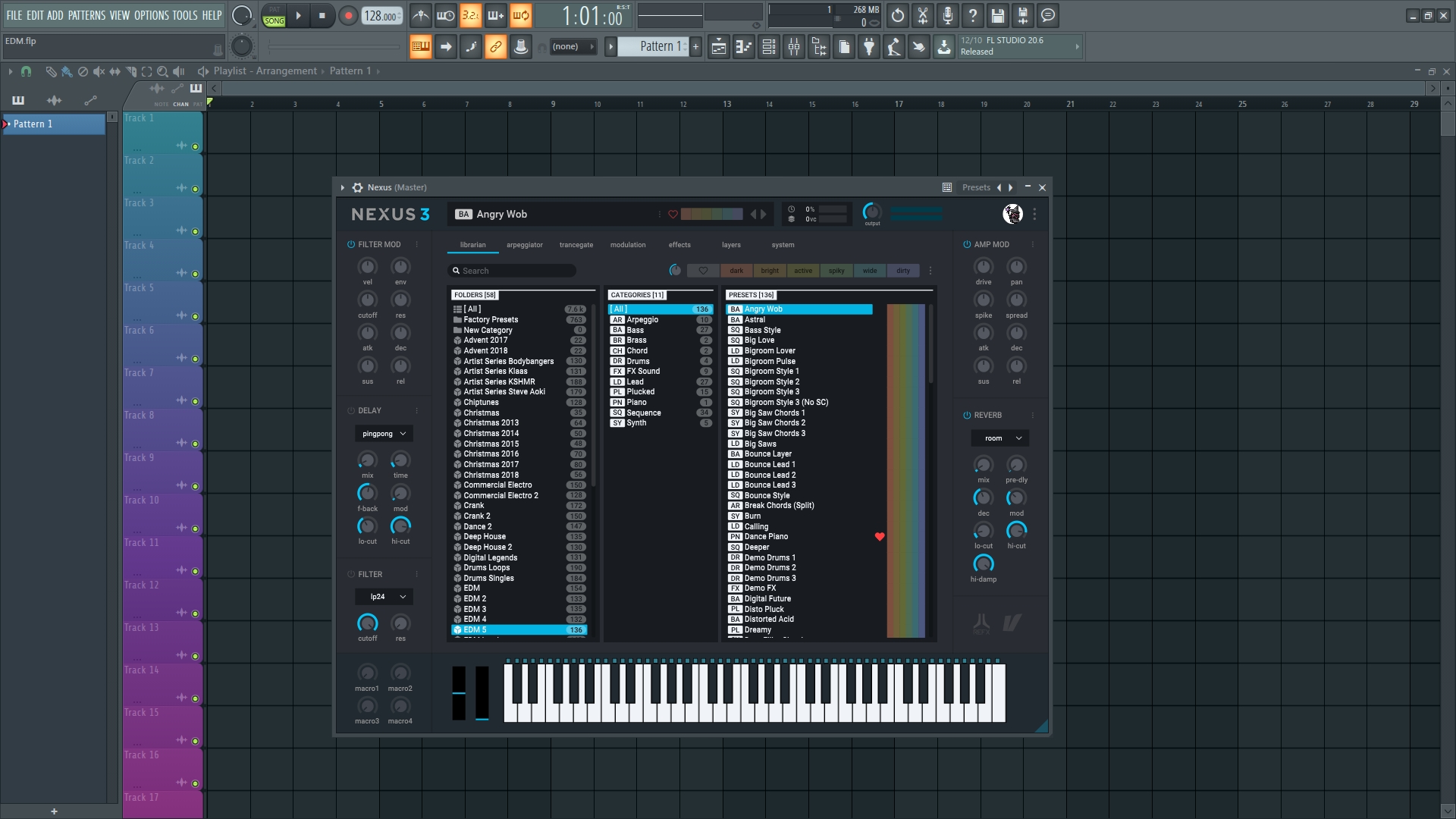This screenshot has height=819, width=1456.
Task: Adjust the Nexus output volume knob
Action: [x=872, y=212]
